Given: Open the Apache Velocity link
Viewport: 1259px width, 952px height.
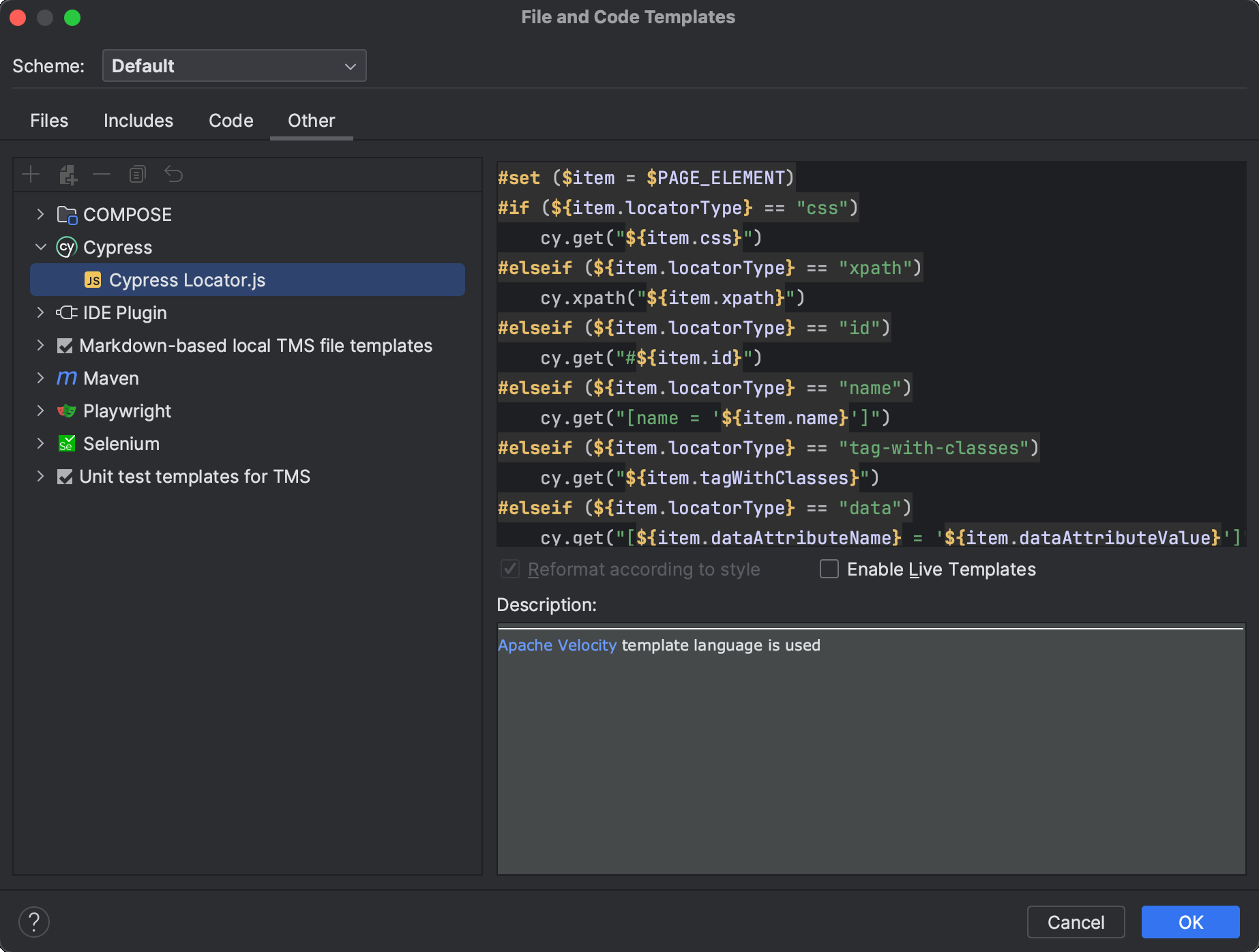Looking at the screenshot, I should (557, 645).
